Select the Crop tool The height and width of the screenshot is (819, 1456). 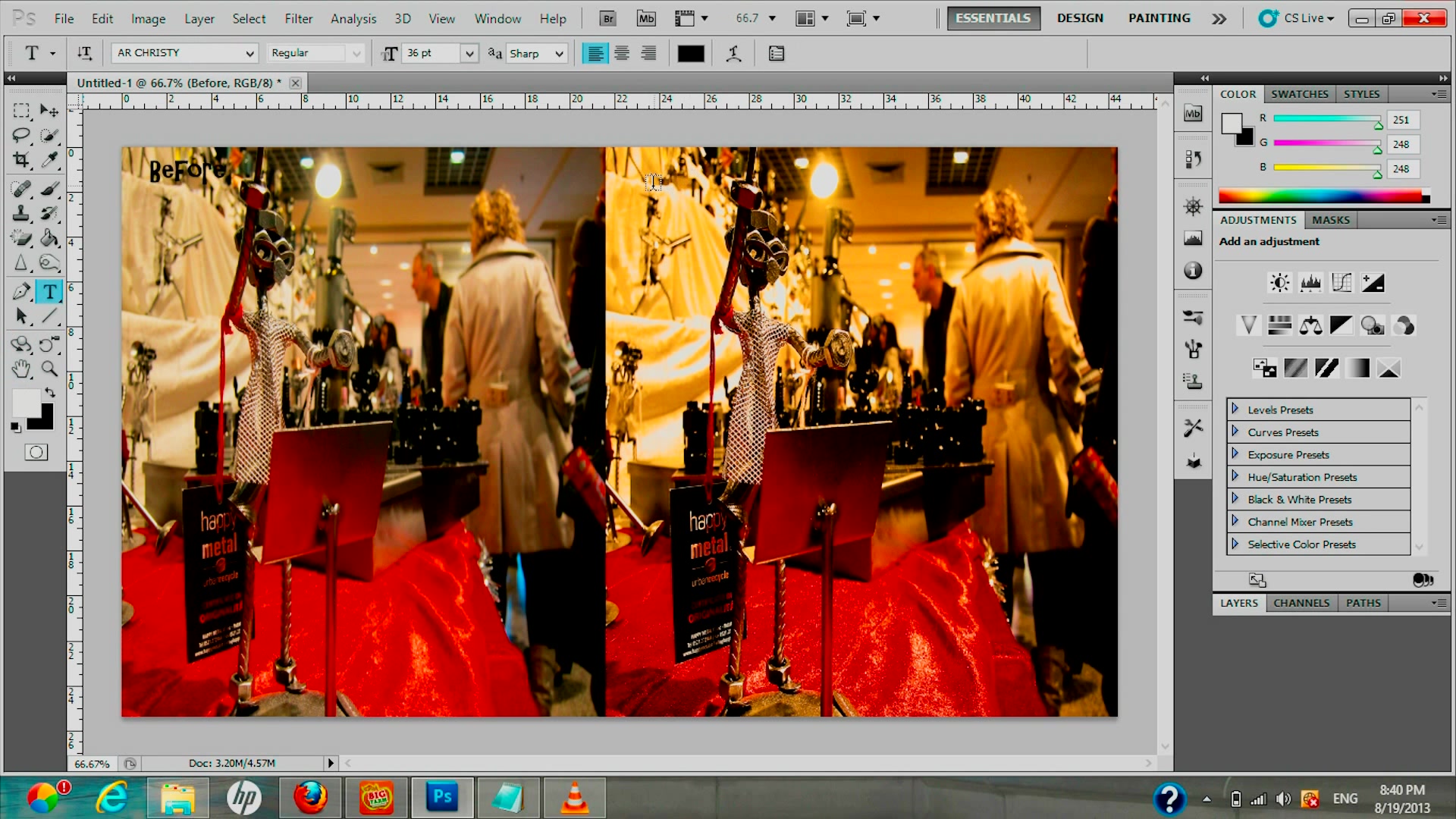(22, 161)
